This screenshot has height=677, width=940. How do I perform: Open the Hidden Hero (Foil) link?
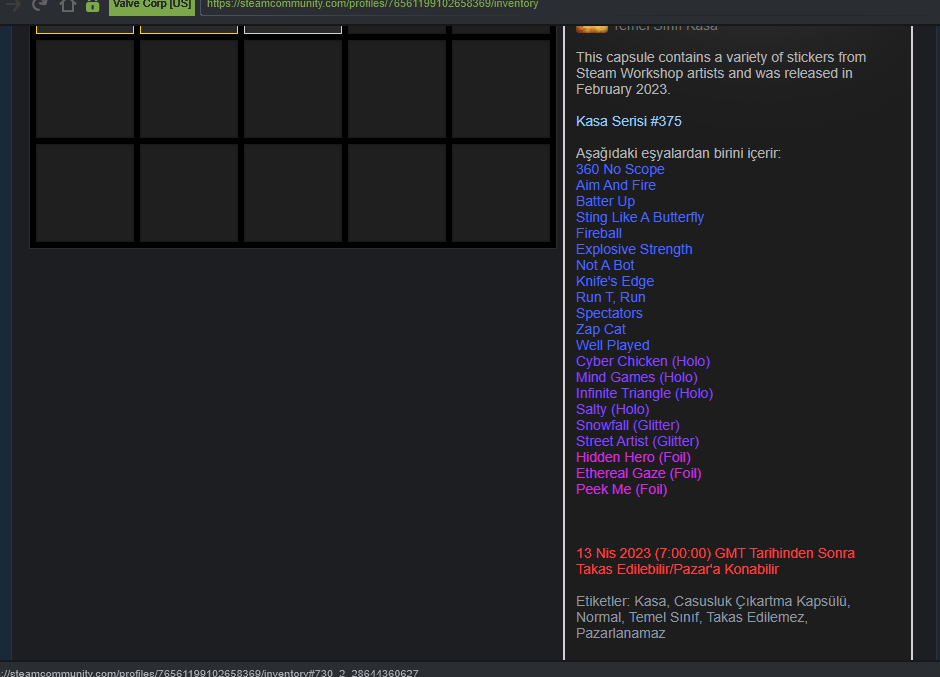633,458
